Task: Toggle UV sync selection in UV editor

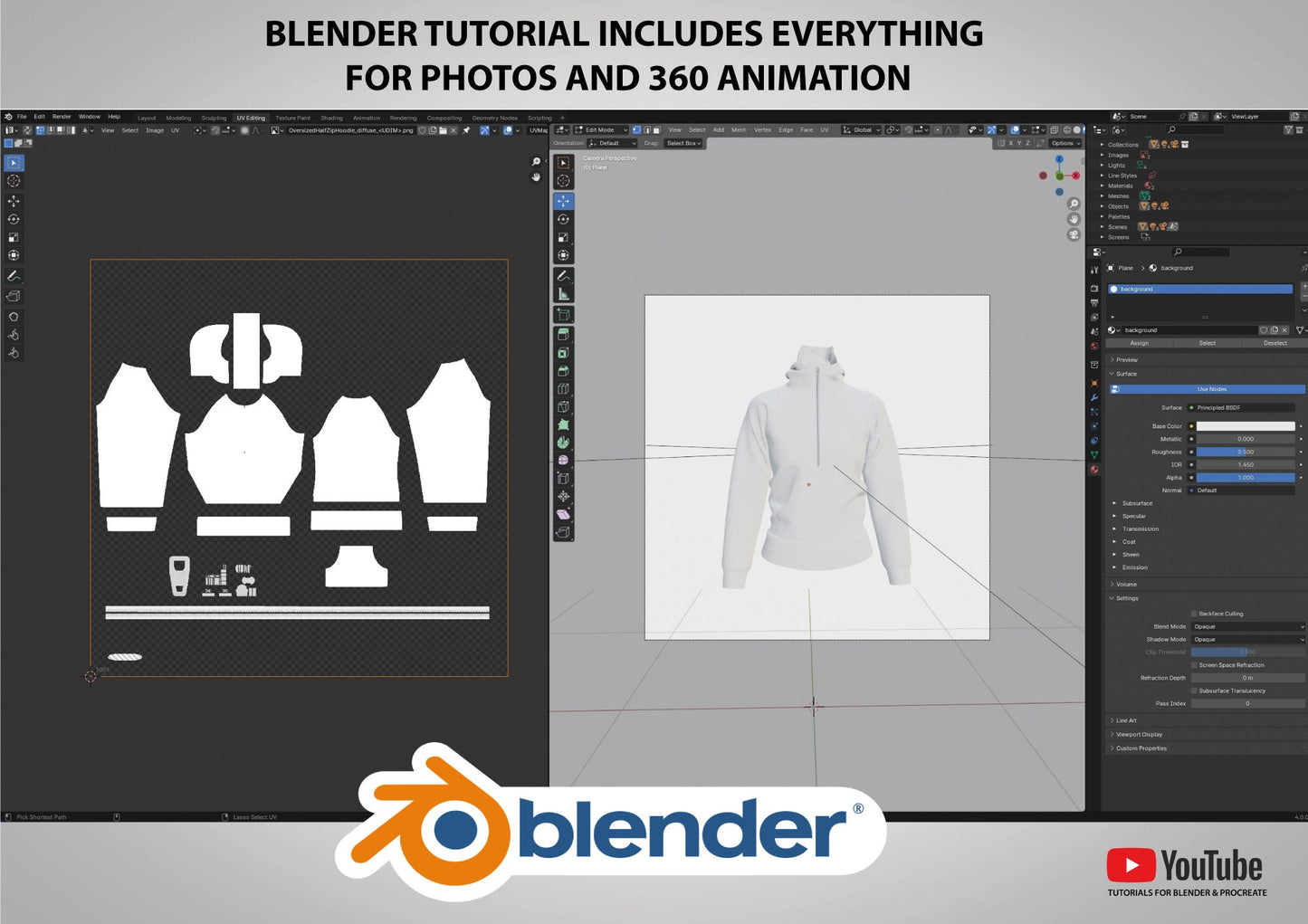Action: (x=27, y=130)
